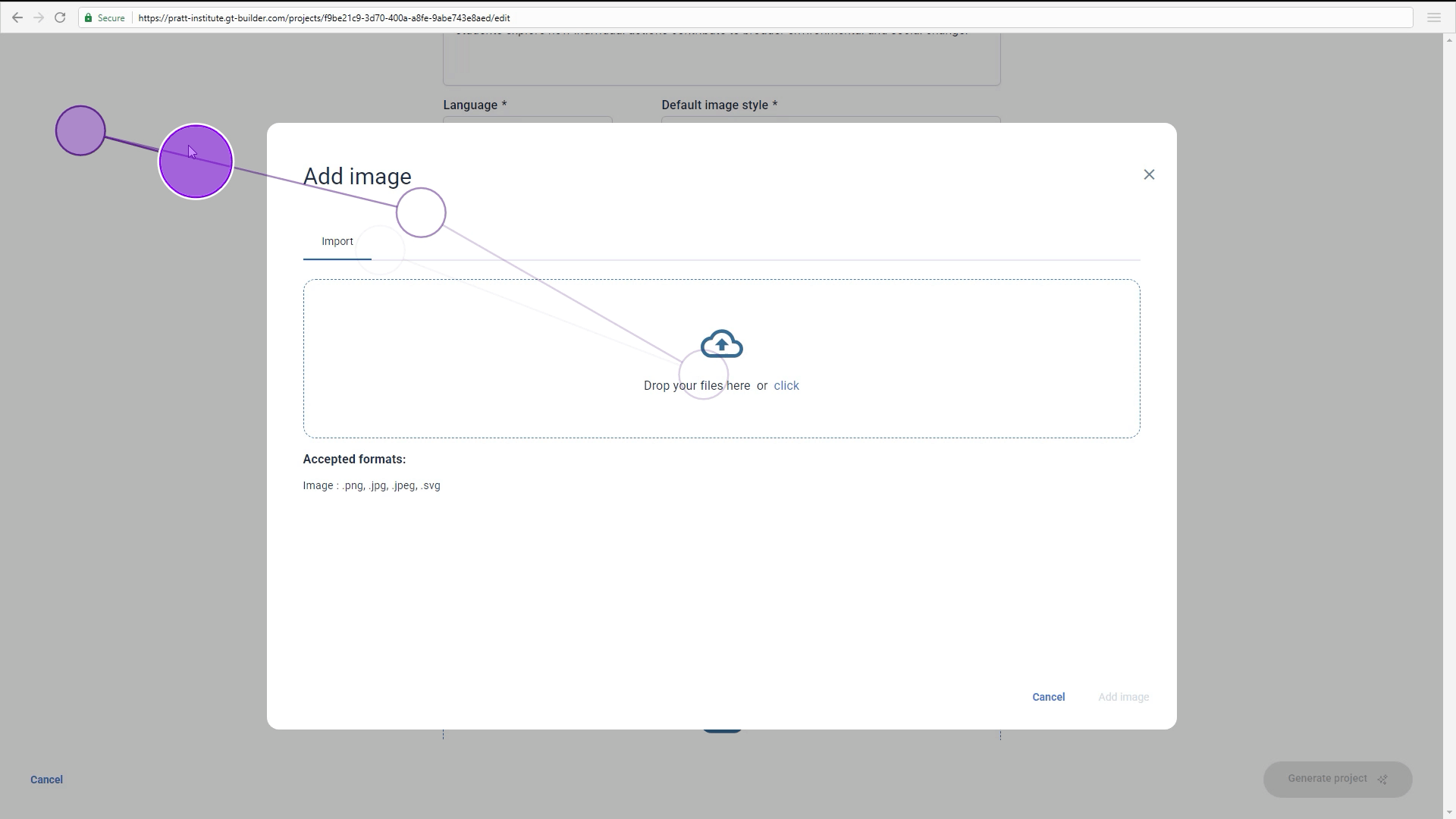Screen dimensions: 1456x819
Task: Click the scrollbar up arrow
Action: 1449,39
